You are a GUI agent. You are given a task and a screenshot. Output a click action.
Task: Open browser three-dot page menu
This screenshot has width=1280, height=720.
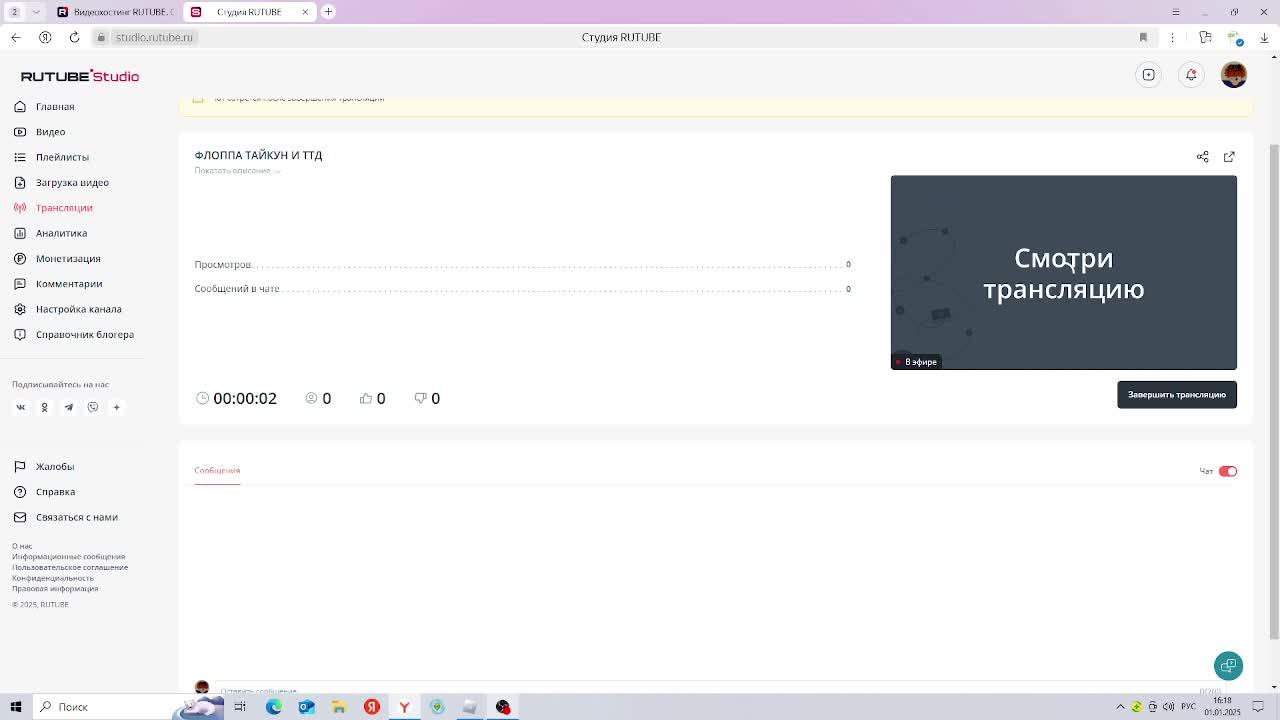(1172, 37)
